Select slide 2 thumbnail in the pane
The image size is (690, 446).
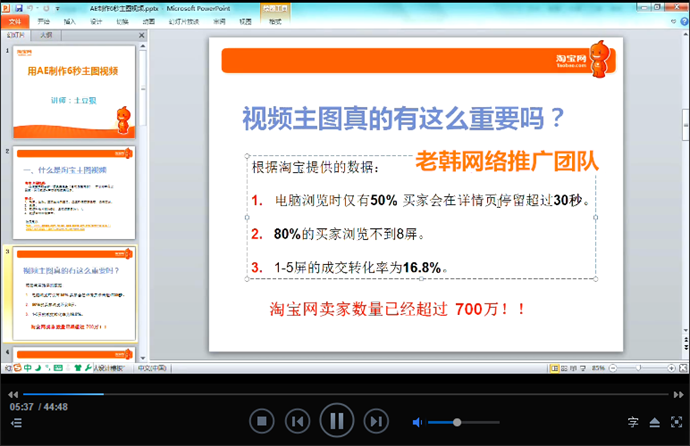(74, 193)
